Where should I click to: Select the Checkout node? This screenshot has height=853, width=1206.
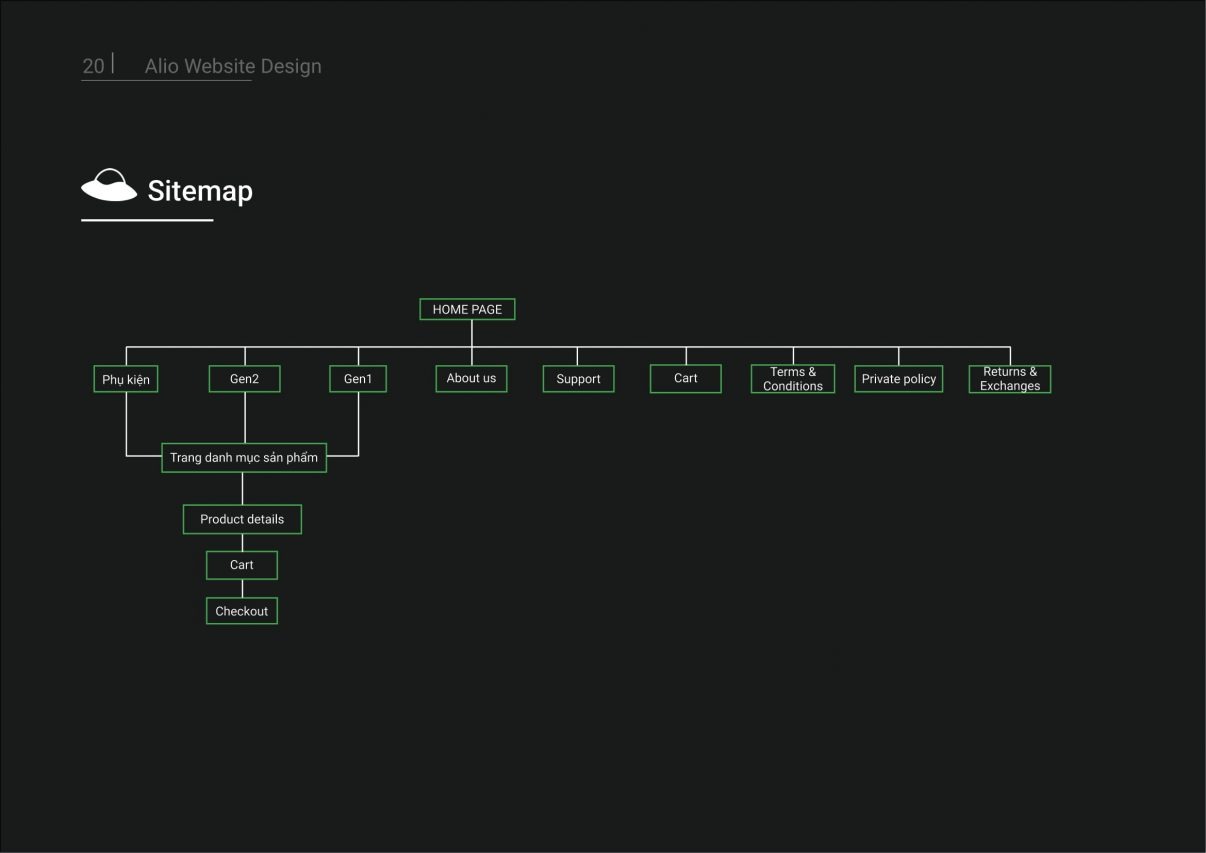click(242, 611)
